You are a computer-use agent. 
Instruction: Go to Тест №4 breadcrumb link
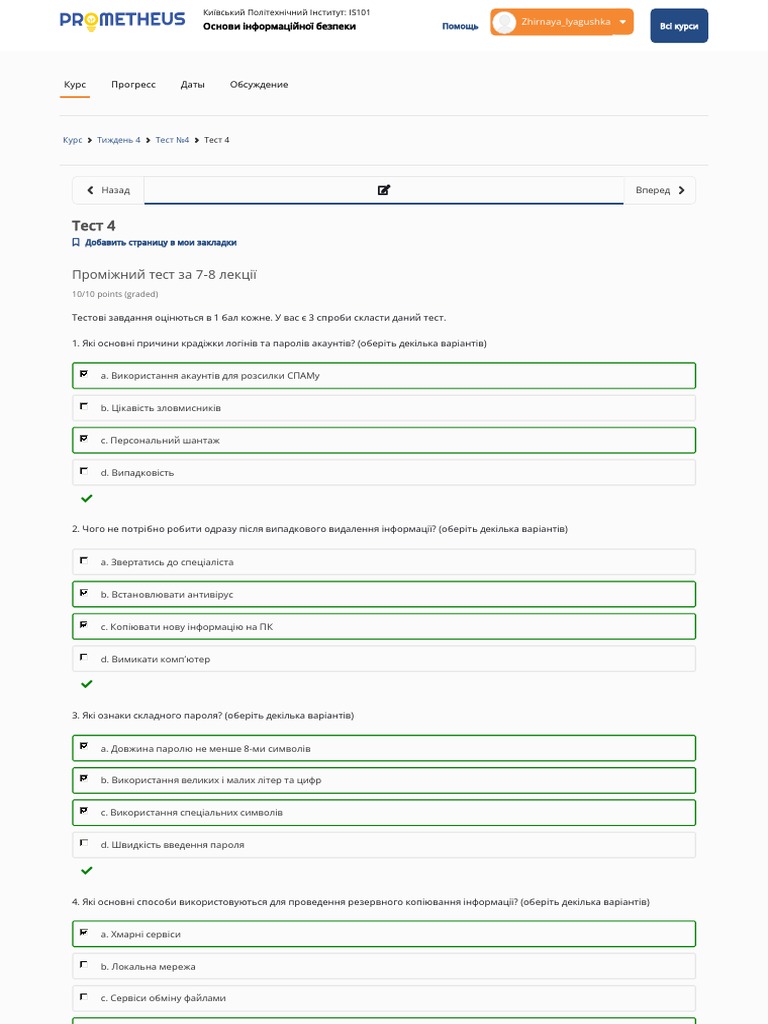[x=172, y=140]
